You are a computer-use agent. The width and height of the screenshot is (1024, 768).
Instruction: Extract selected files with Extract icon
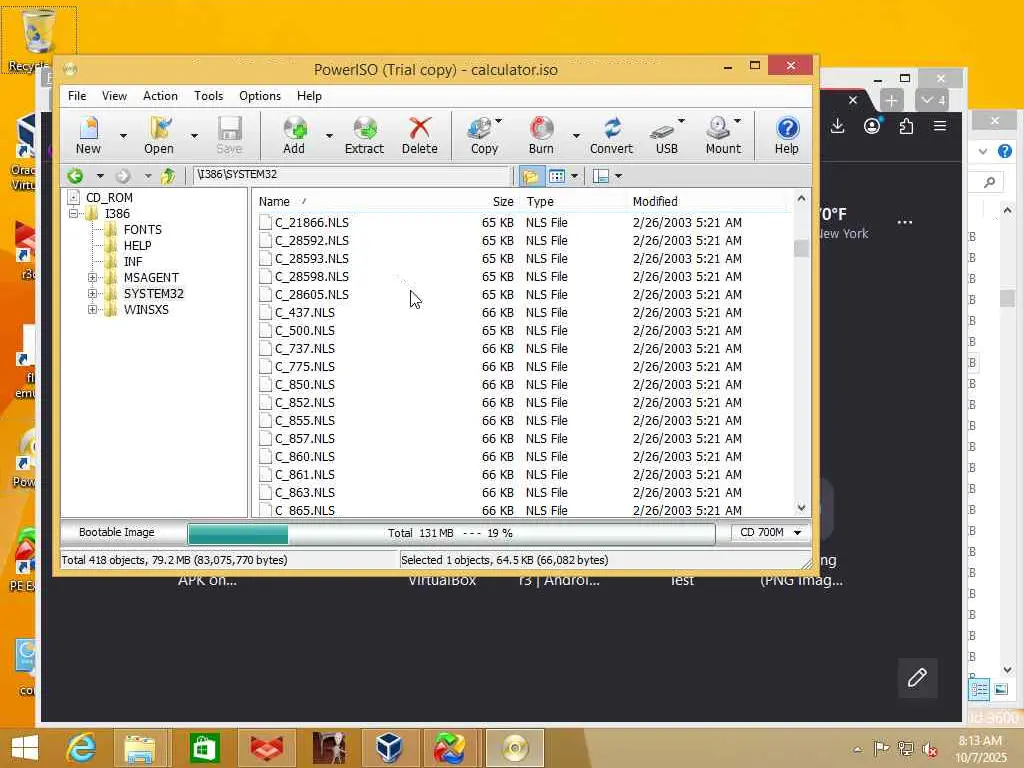tap(364, 135)
